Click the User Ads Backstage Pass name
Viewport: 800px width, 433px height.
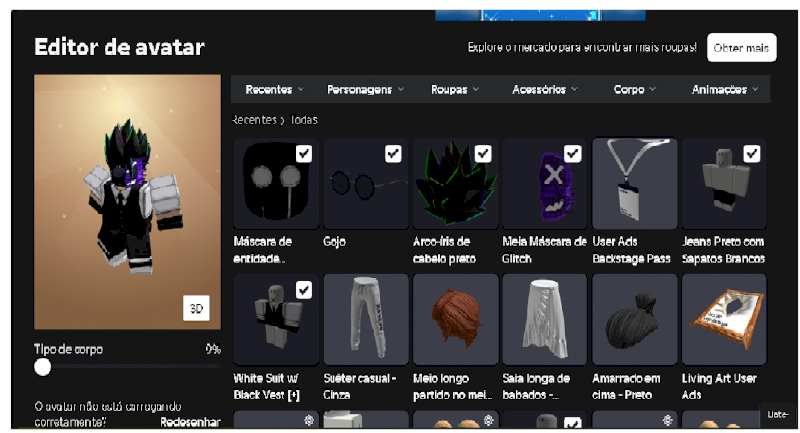point(632,250)
